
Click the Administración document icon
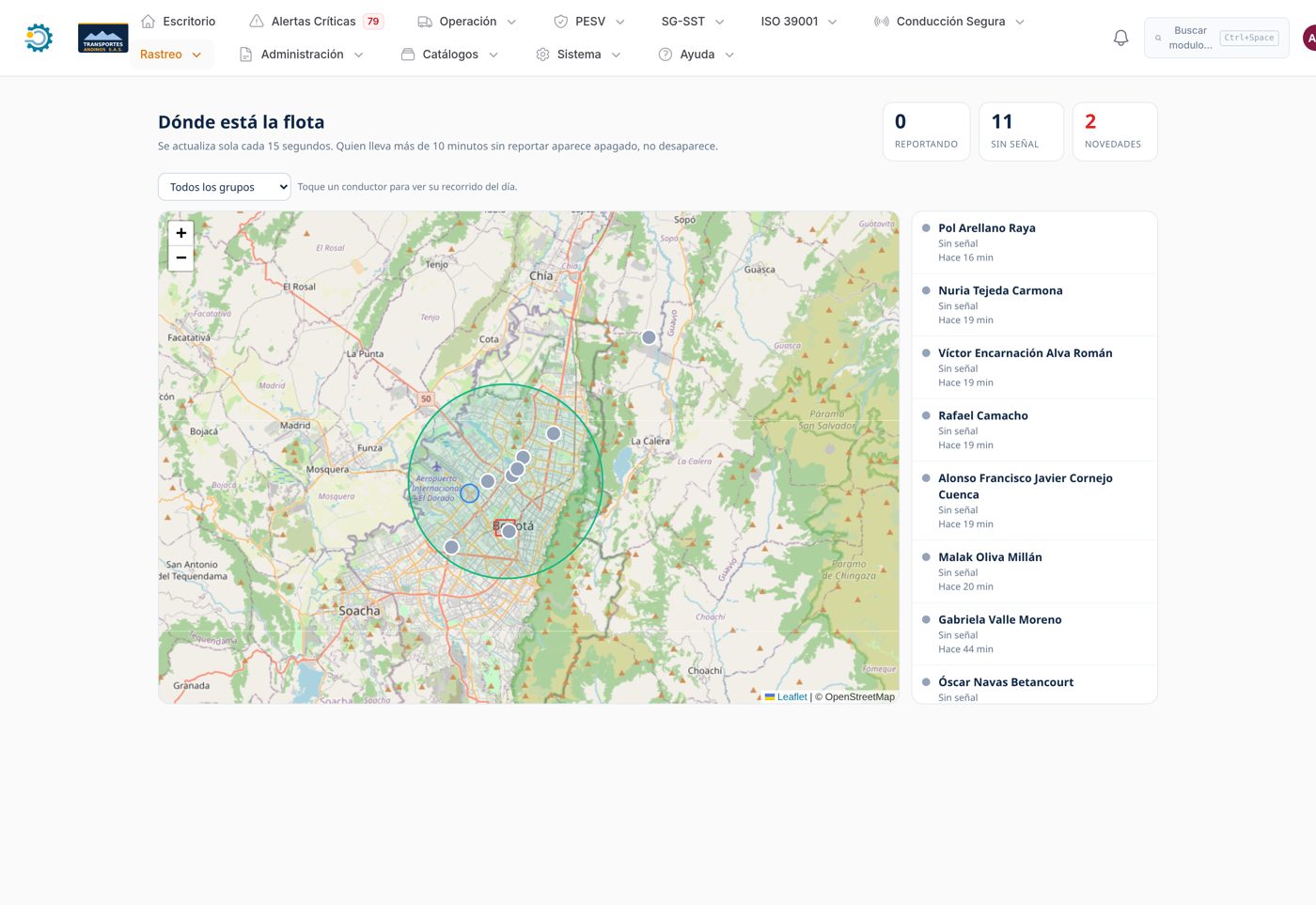tap(246, 55)
